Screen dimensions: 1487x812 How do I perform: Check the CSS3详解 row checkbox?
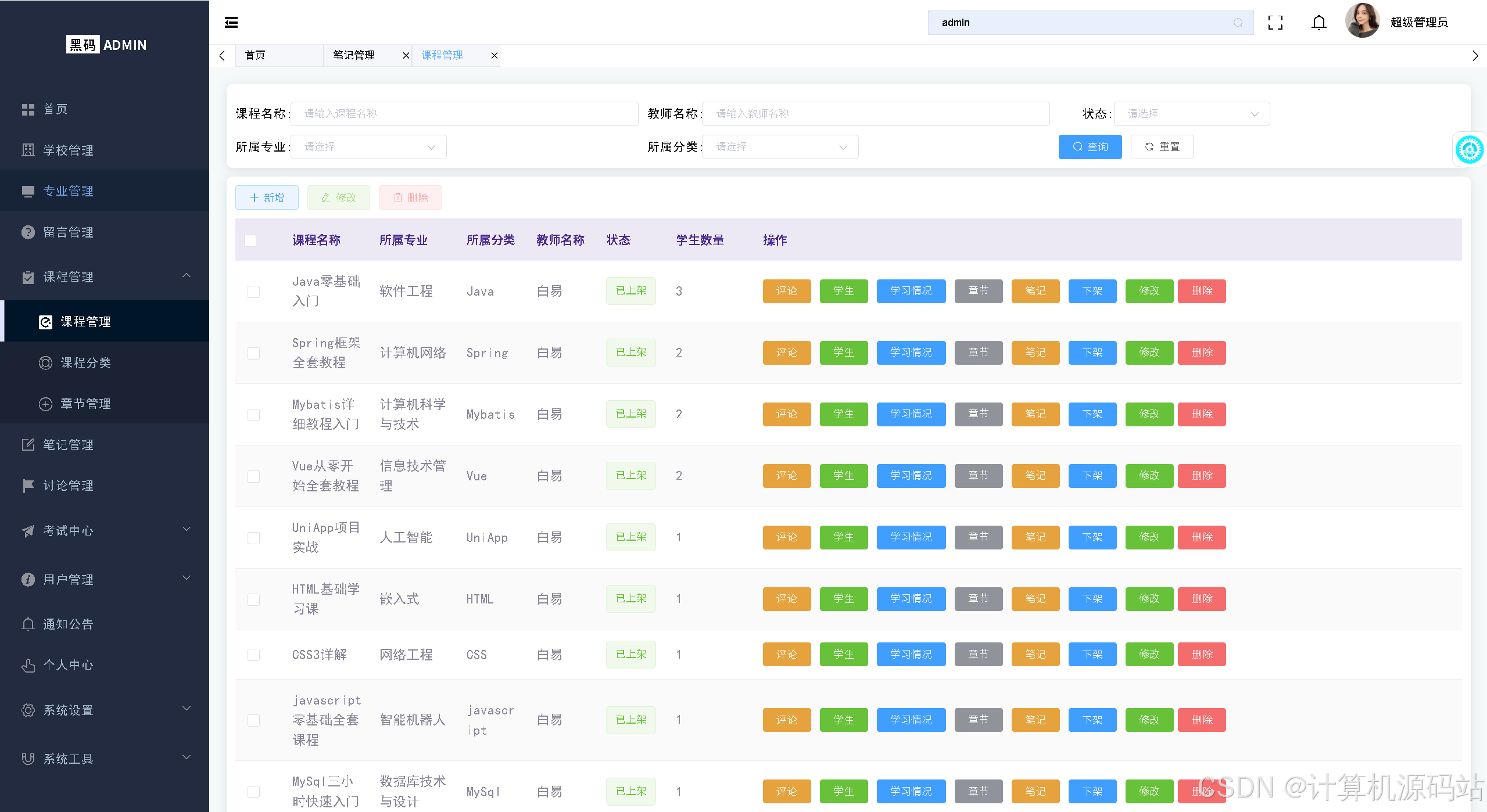pyautogui.click(x=253, y=655)
